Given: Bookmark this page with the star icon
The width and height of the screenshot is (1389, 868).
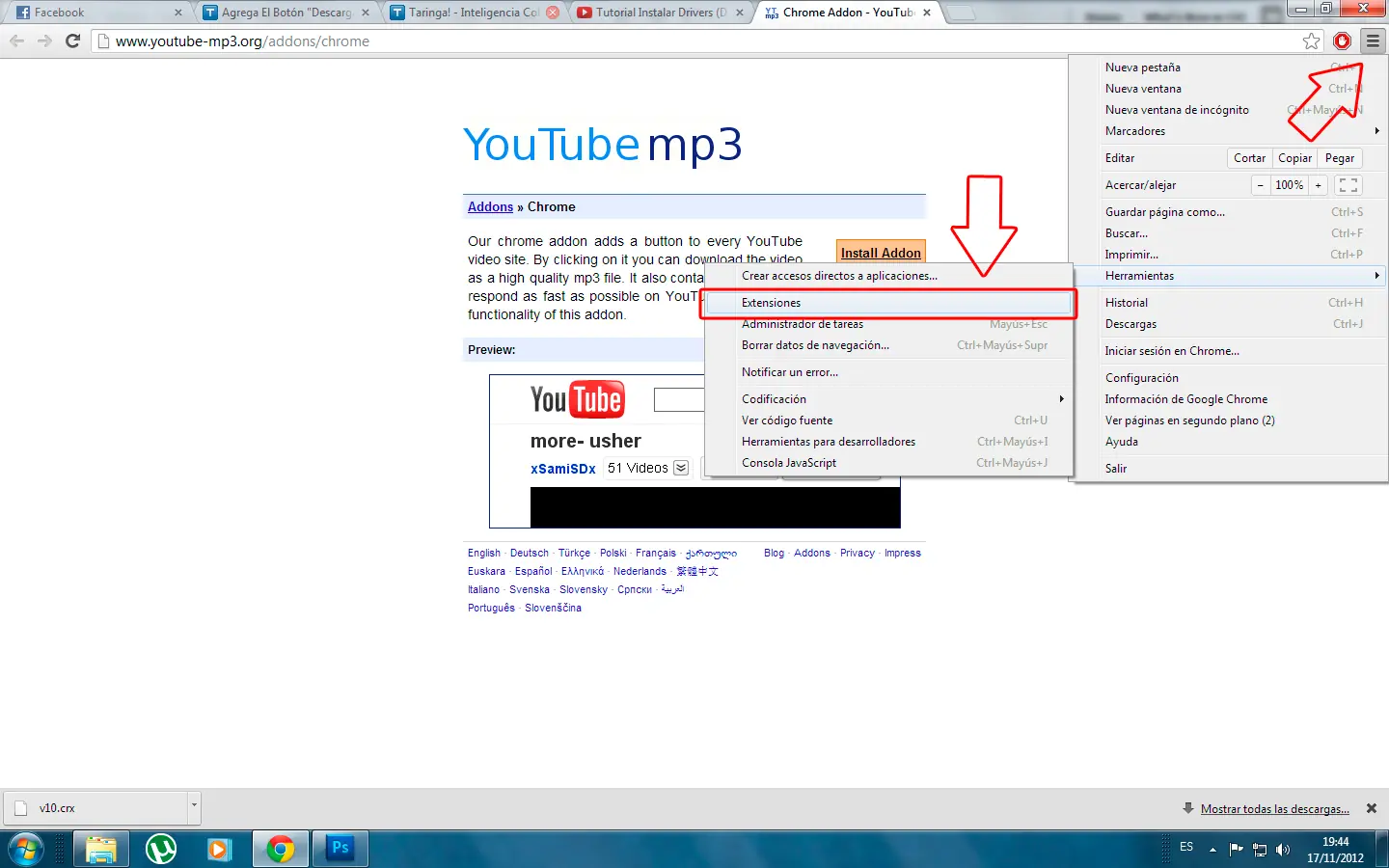Looking at the screenshot, I should coord(1311,41).
